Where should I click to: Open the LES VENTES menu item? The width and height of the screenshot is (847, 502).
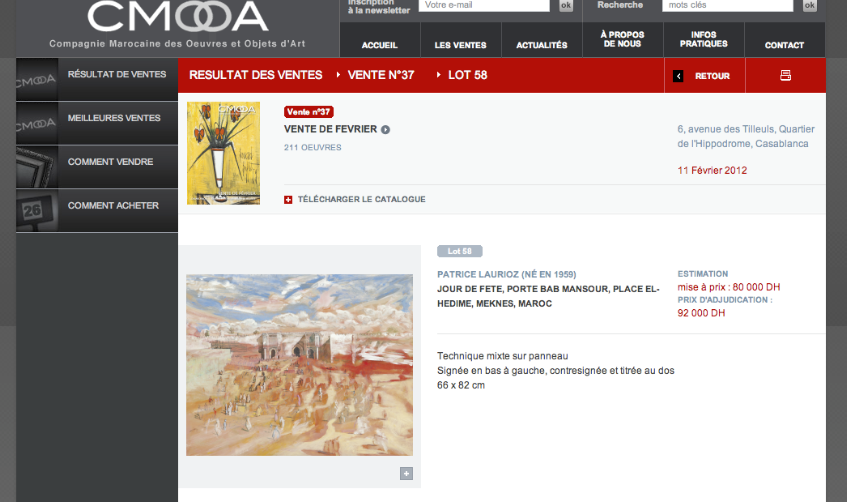(461, 45)
